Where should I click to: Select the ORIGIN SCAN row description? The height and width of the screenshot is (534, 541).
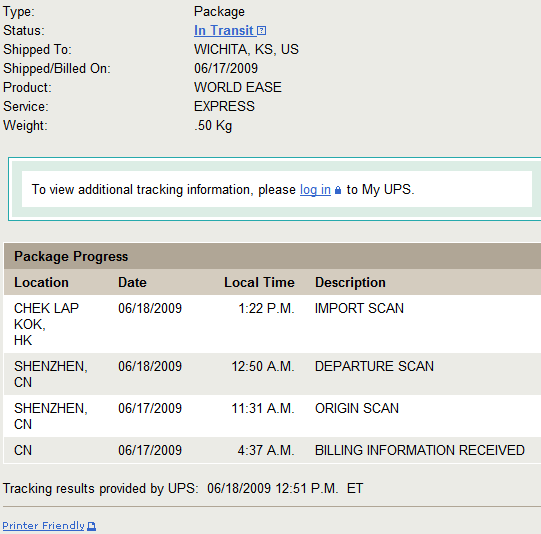tap(357, 408)
